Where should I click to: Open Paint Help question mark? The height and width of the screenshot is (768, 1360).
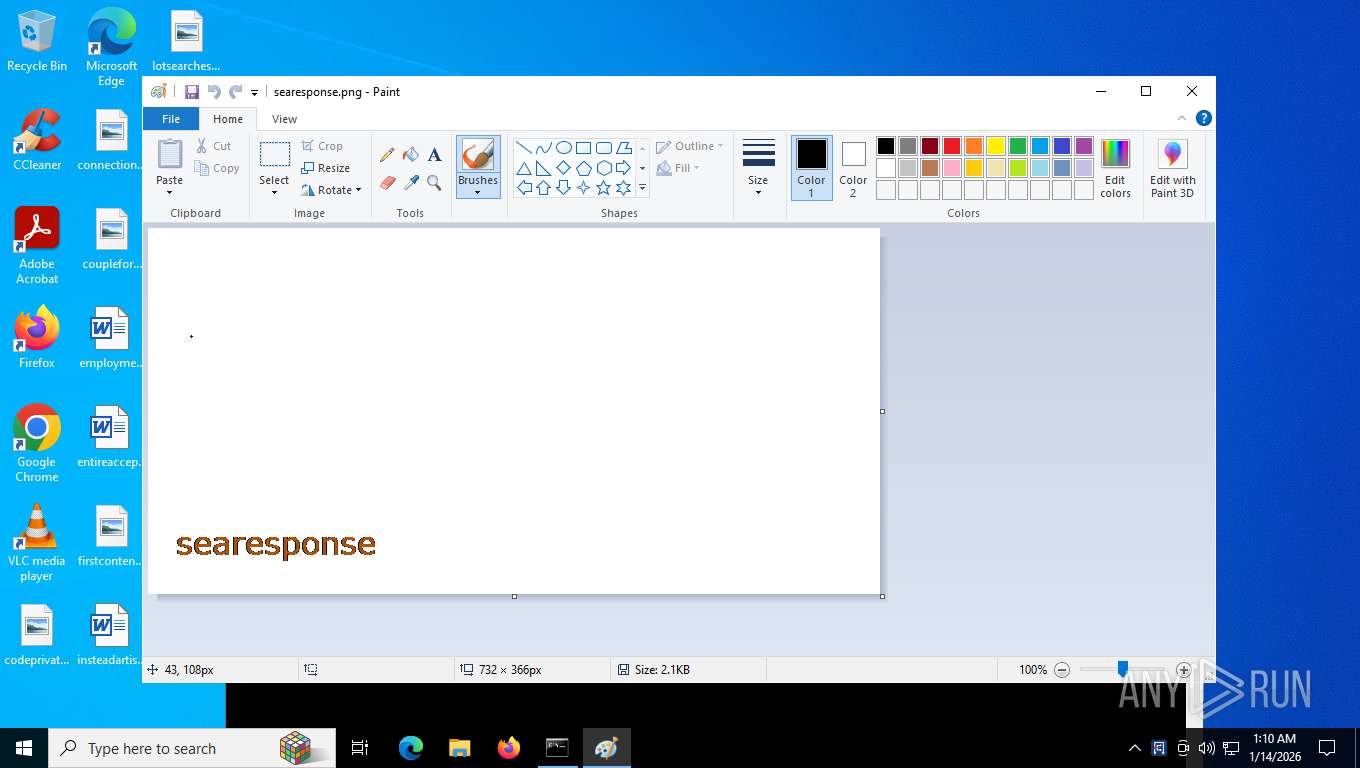click(x=1204, y=118)
